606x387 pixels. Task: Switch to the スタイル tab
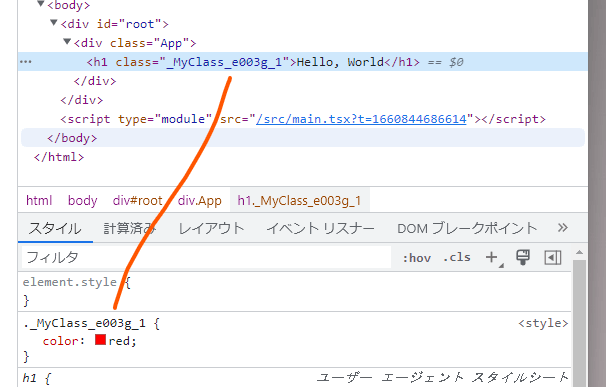[x=55, y=228]
